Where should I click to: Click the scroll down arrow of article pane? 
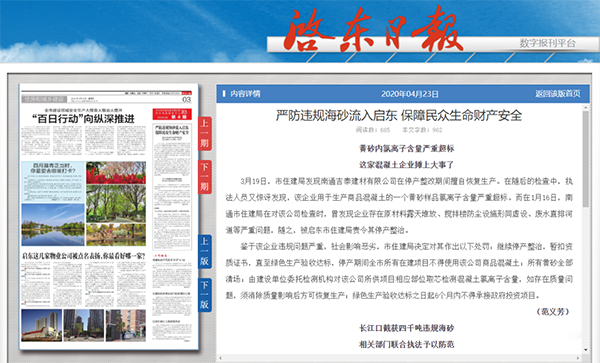point(586,350)
